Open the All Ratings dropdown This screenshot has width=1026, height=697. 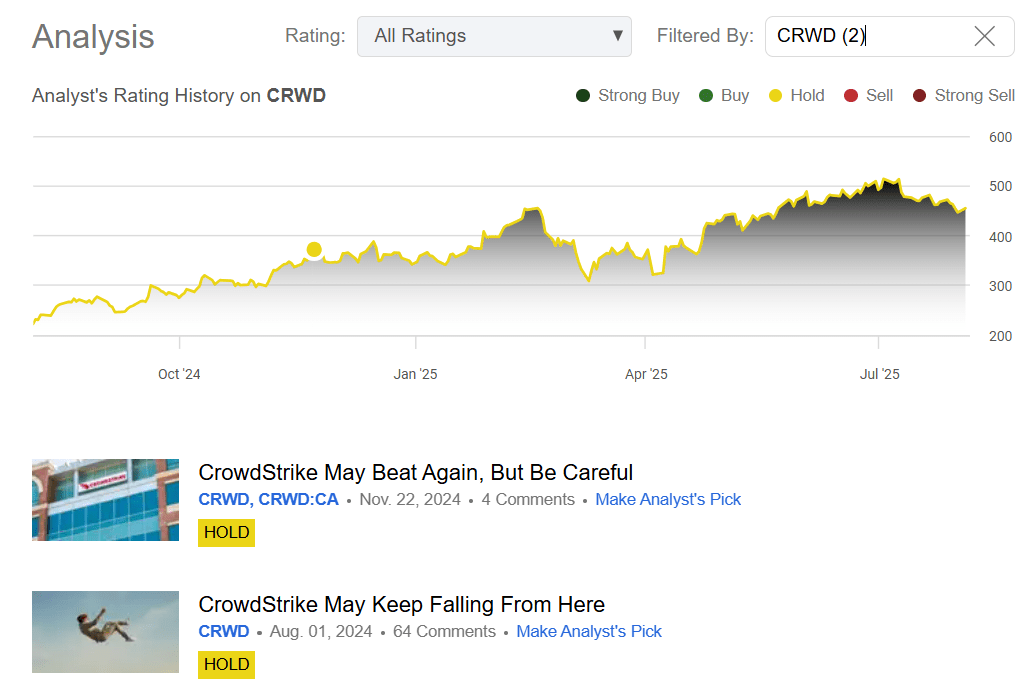[494, 35]
